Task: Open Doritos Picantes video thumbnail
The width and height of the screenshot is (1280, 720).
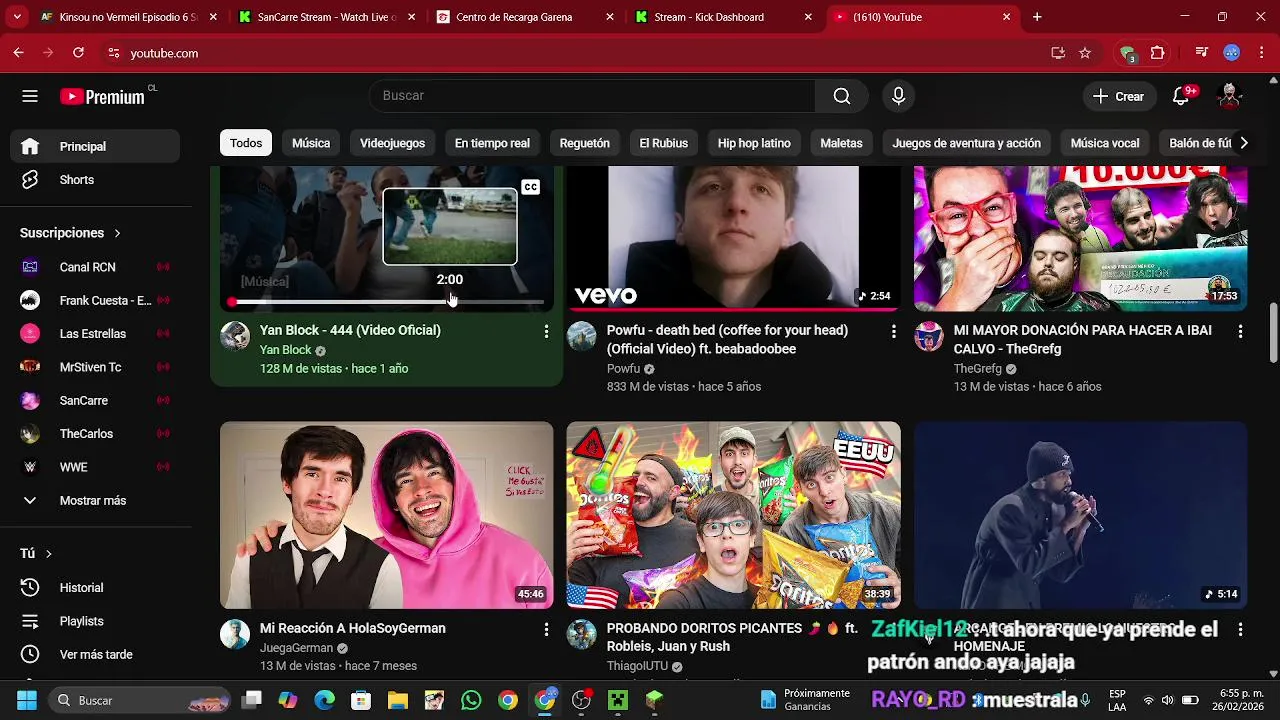Action: (734, 515)
